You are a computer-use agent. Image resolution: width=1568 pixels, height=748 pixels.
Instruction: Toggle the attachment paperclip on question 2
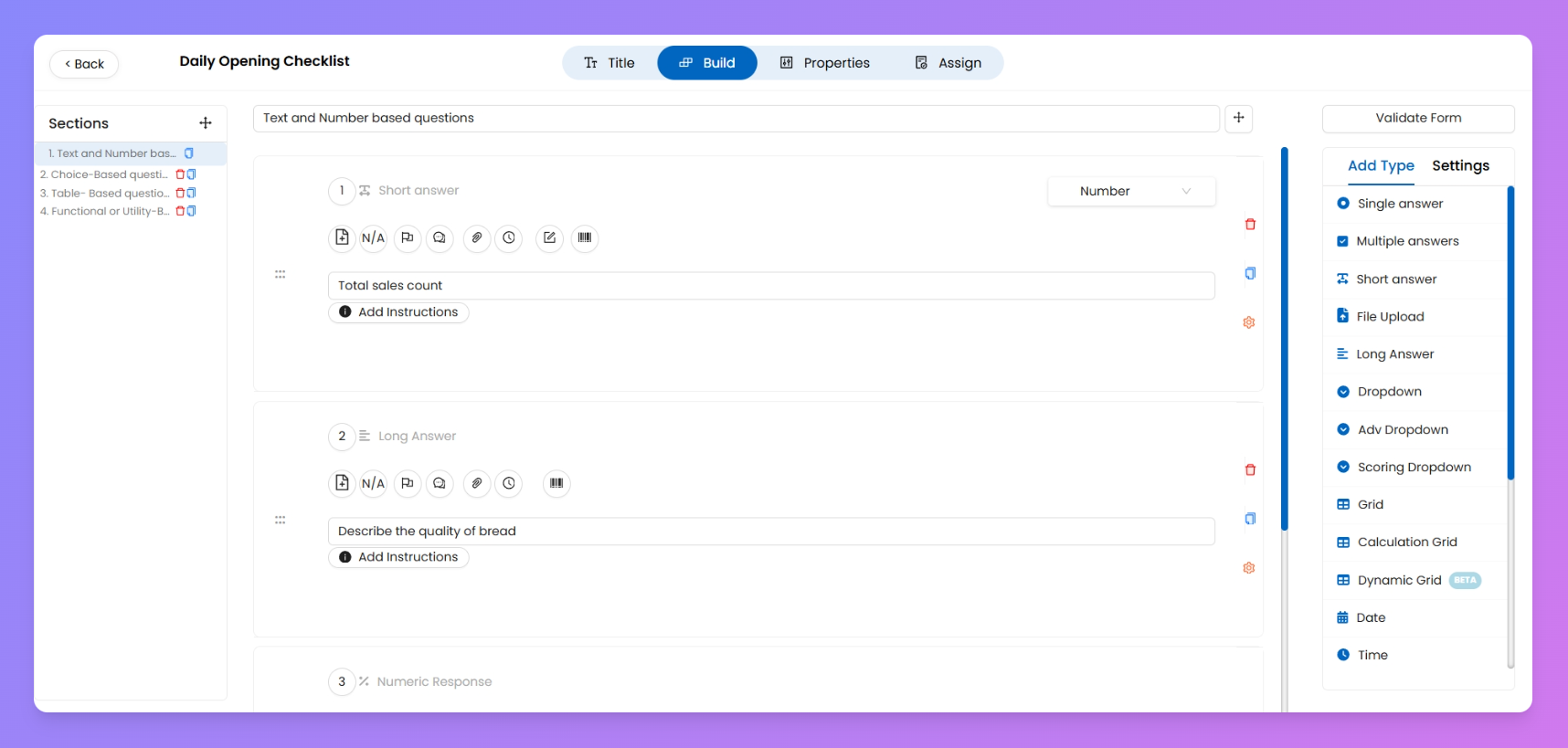coord(477,483)
